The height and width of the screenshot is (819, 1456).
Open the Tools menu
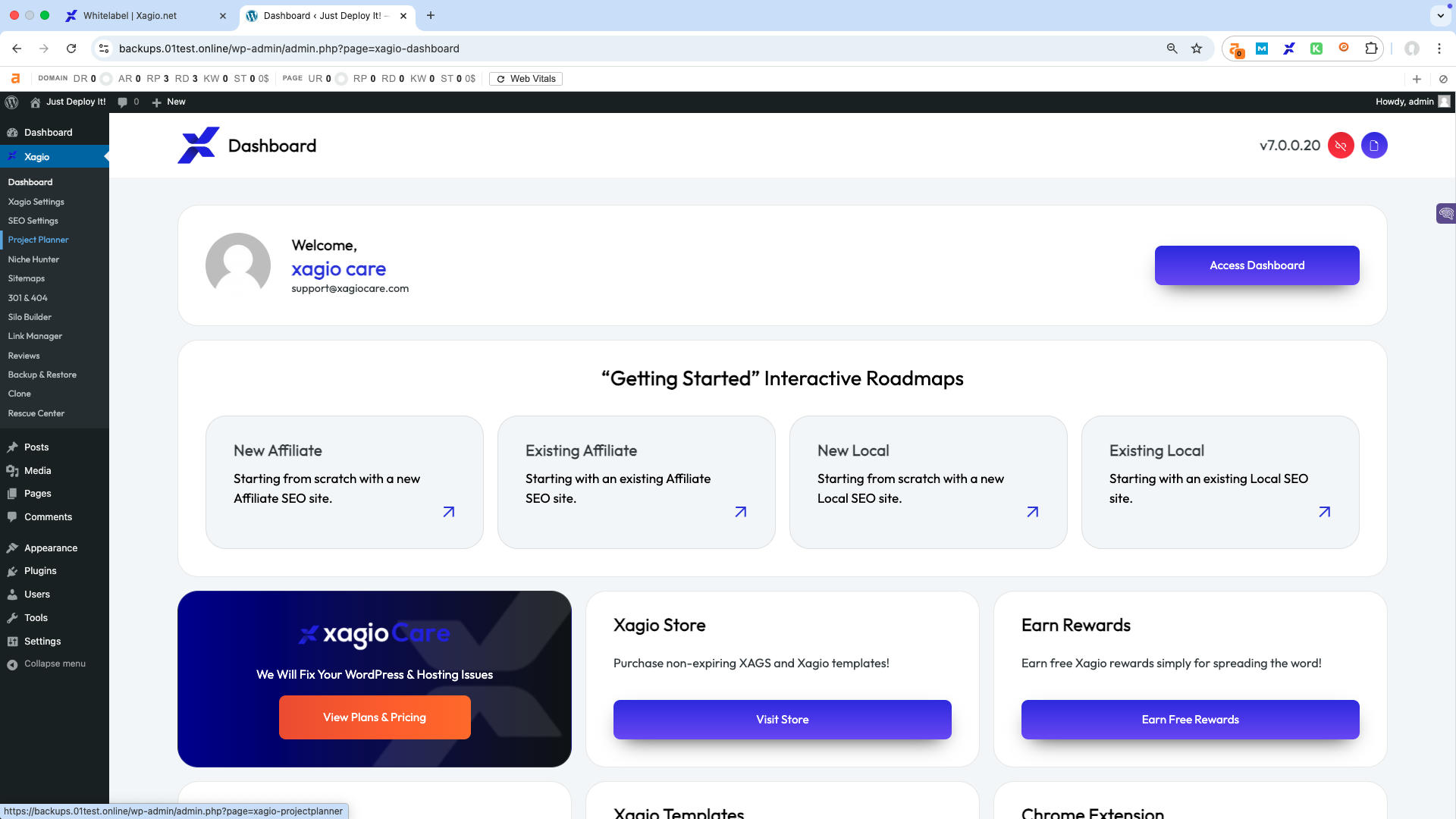pos(36,618)
